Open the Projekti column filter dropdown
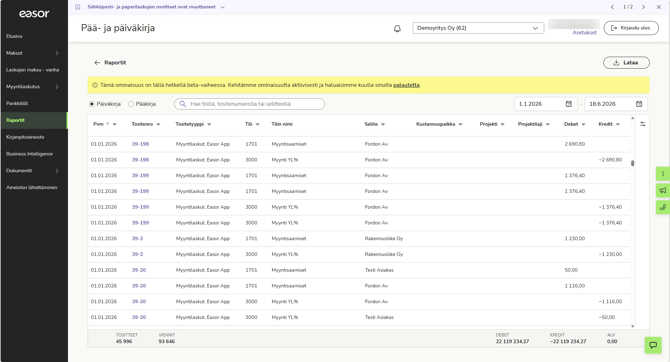670x362 pixels. [502, 124]
